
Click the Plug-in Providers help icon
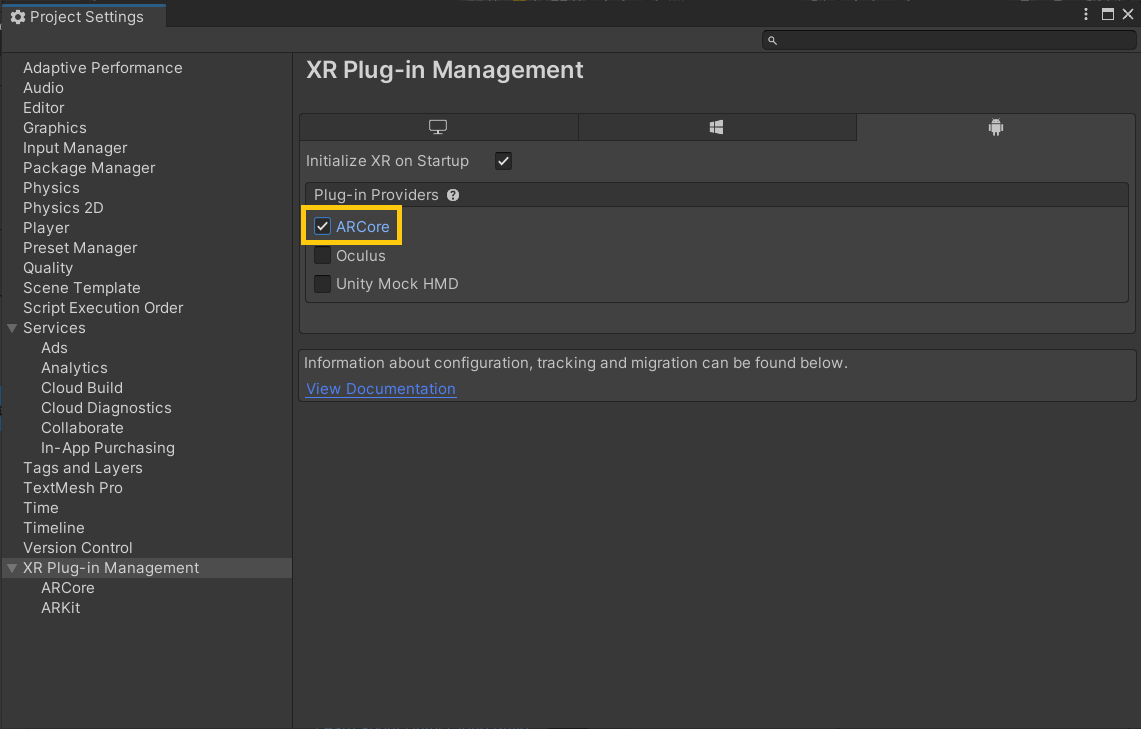point(453,195)
